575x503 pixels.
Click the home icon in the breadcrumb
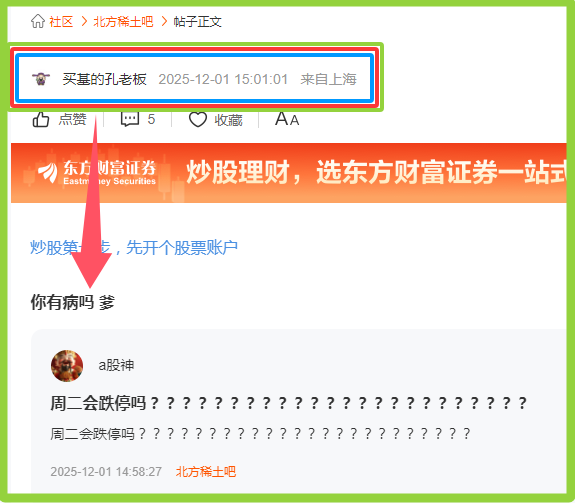point(38,21)
